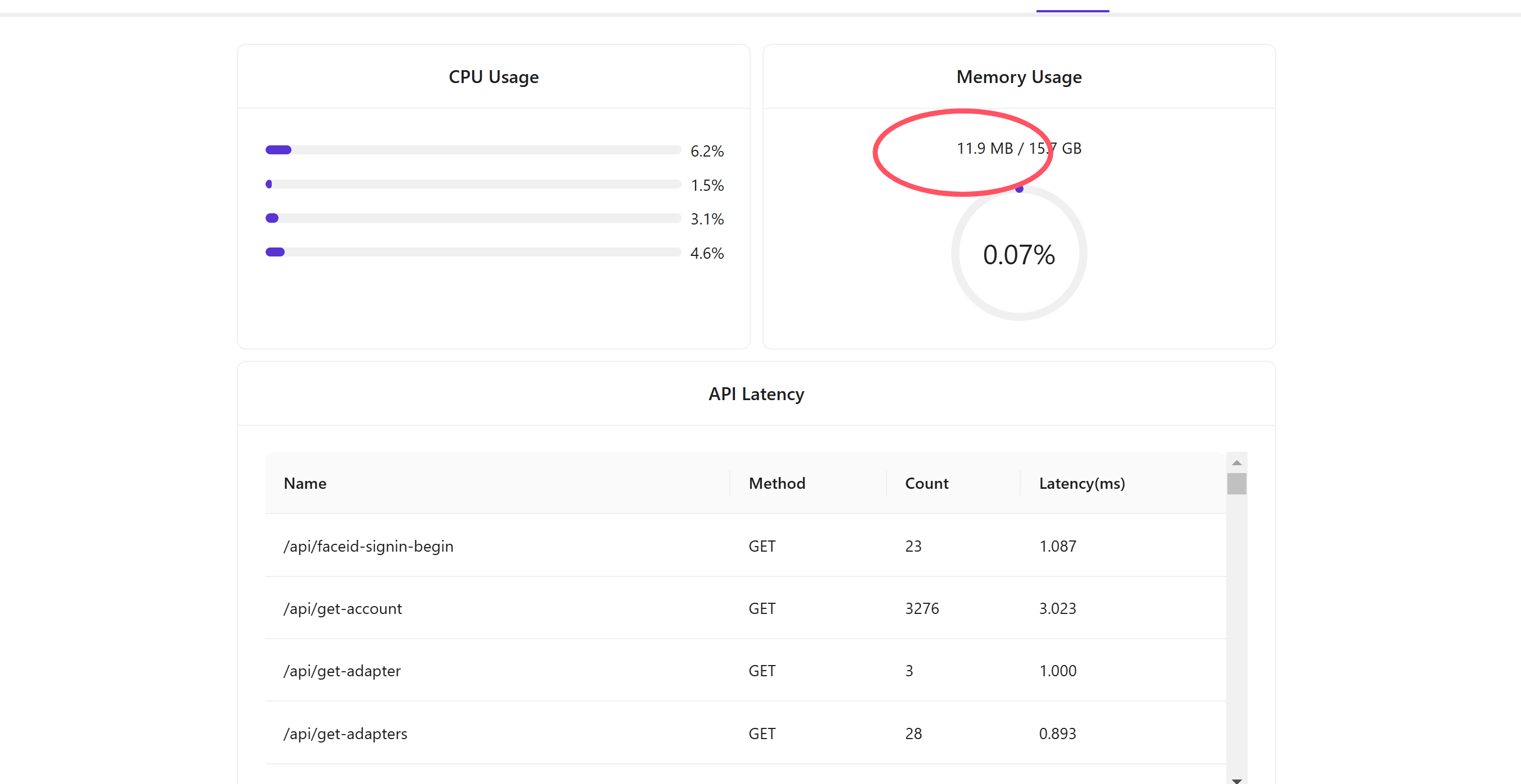Screen dimensions: 1521x784
Task: Click the 1.5% CPU usage progress bar
Action: coord(473,184)
